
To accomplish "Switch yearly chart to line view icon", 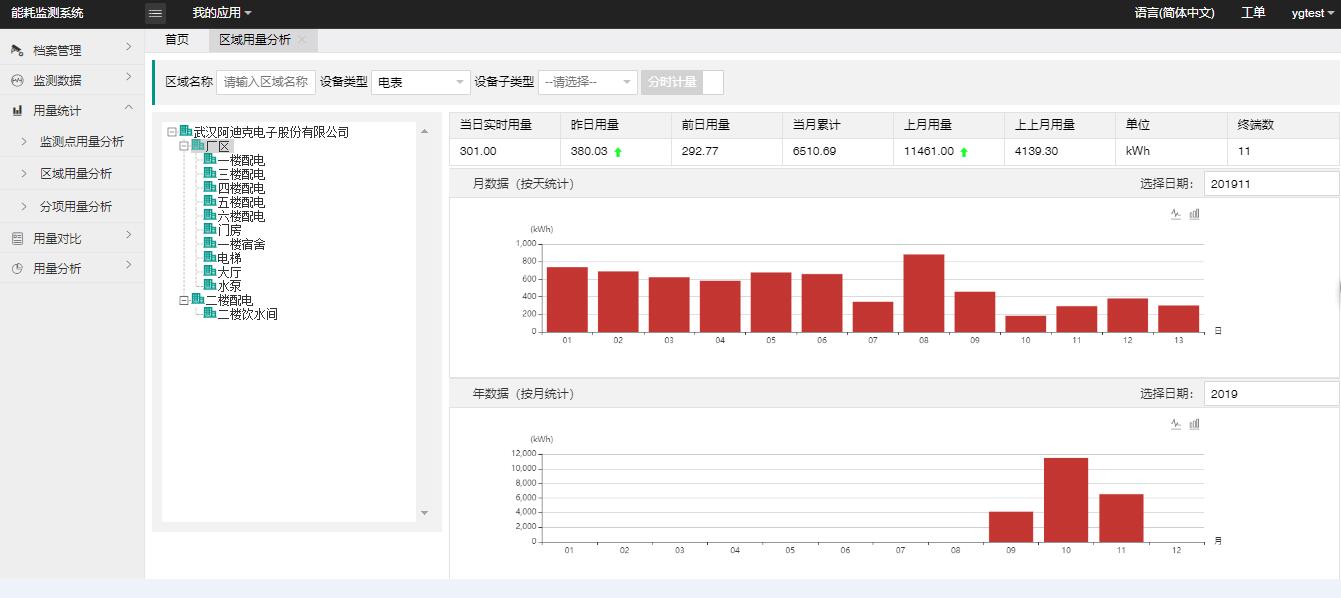I will pos(1176,424).
